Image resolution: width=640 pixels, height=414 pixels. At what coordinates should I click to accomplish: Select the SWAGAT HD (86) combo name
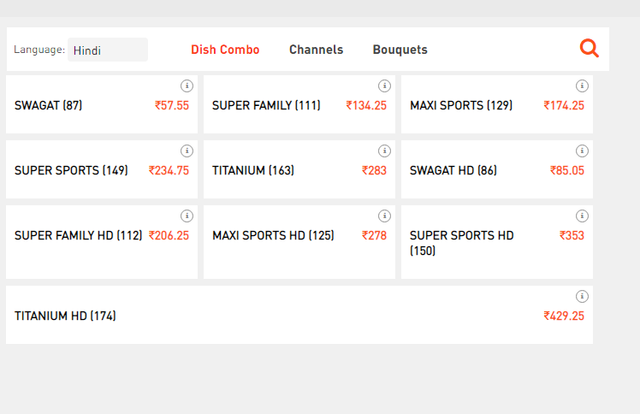(x=453, y=170)
